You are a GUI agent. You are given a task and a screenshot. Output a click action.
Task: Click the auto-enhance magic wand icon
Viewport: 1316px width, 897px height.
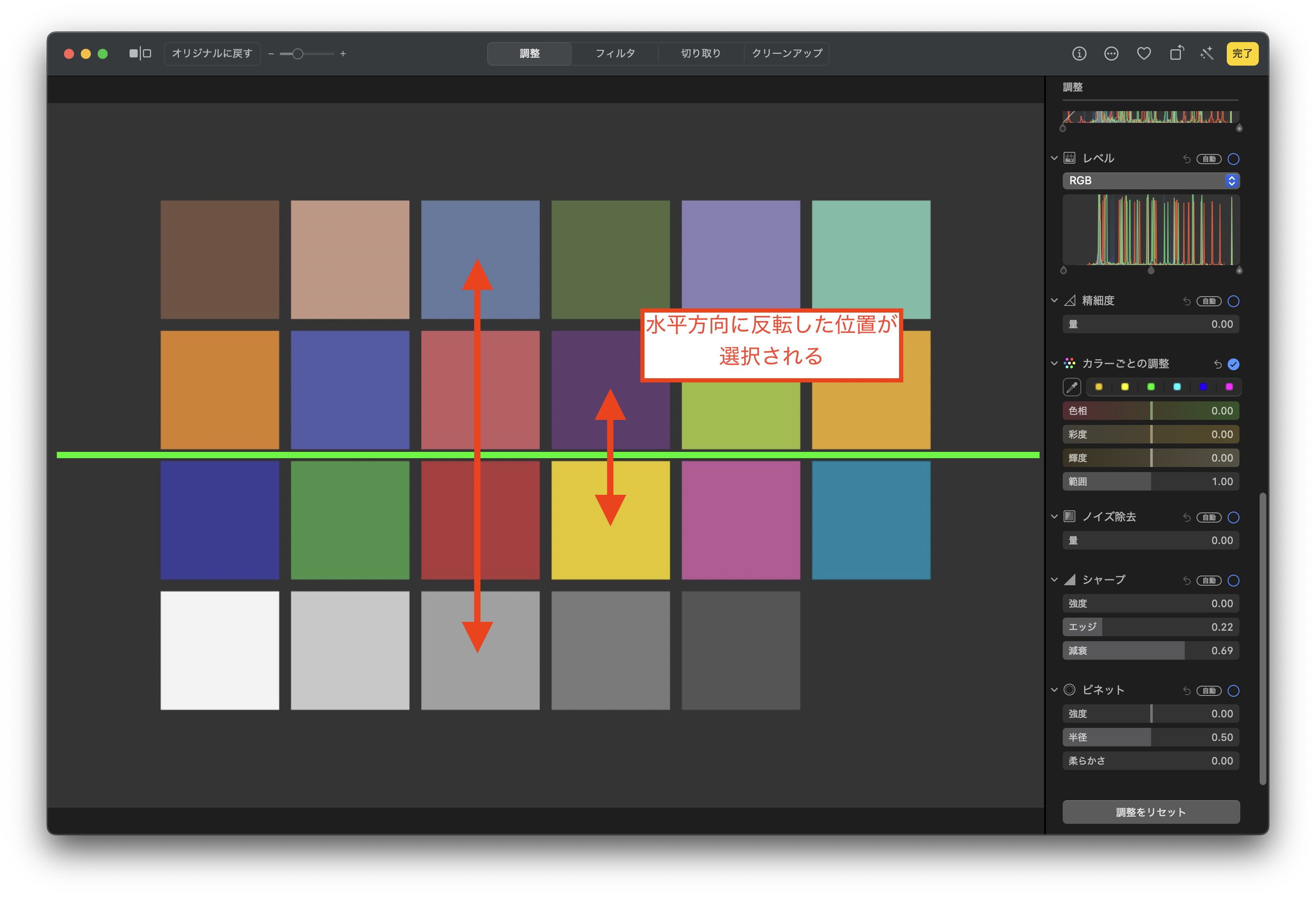(1207, 54)
